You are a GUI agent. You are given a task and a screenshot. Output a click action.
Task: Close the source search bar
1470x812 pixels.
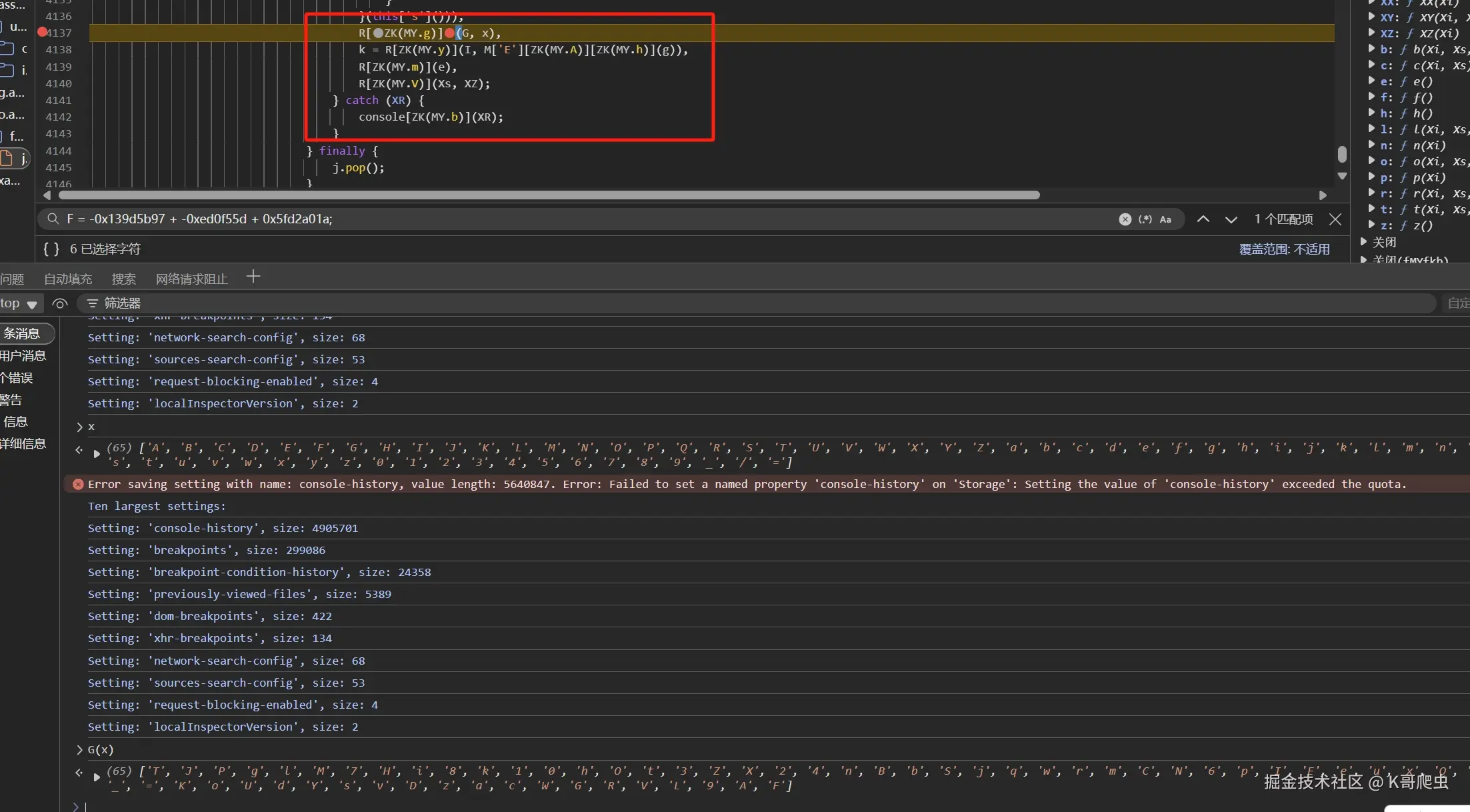point(1335,219)
